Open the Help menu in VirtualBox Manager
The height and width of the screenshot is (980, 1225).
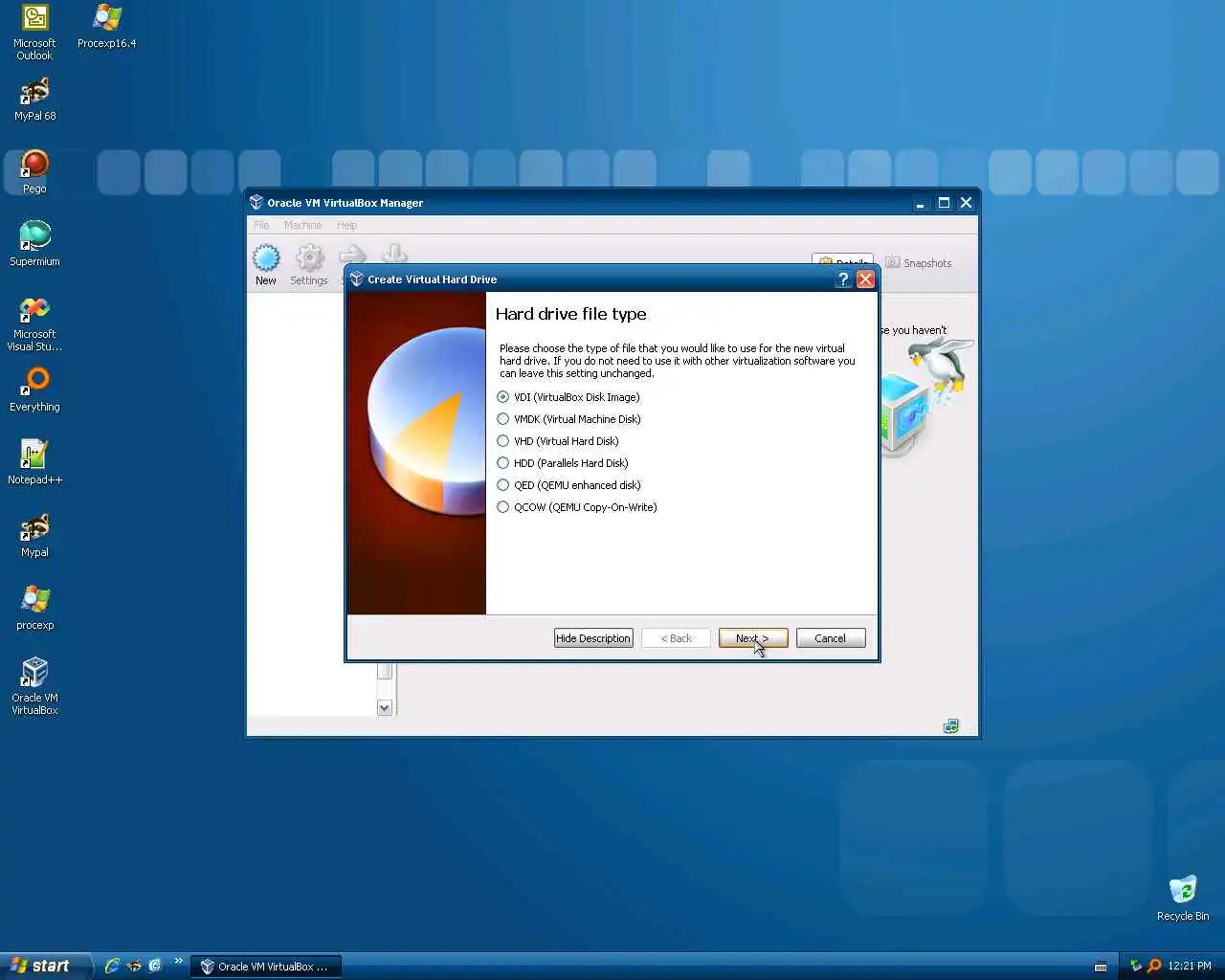pyautogui.click(x=346, y=225)
